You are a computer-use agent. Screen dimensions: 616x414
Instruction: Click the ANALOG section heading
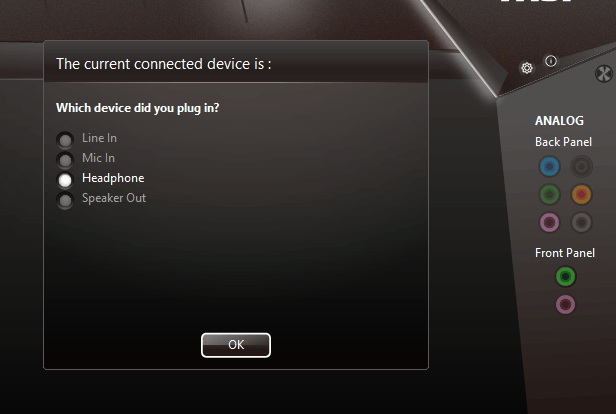(559, 121)
